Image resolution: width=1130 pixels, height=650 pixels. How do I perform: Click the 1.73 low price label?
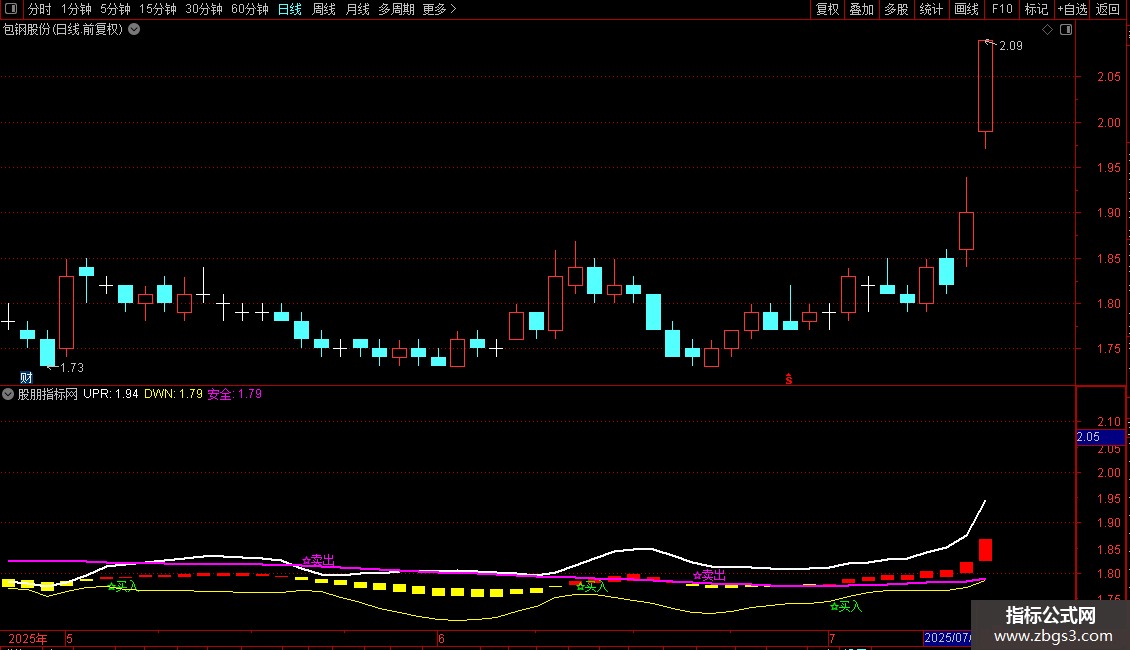coord(72,368)
